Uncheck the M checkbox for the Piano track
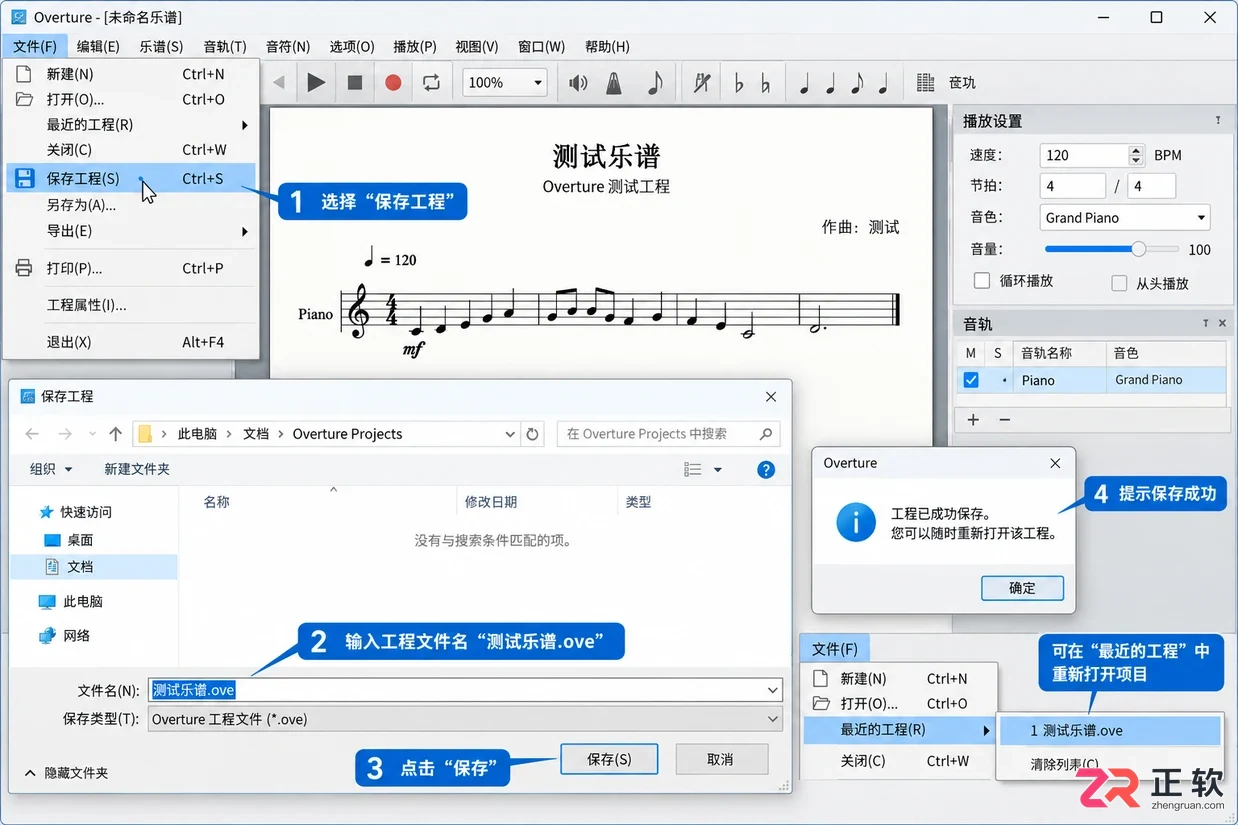Screen dimensions: 1238x825 tap(970, 380)
